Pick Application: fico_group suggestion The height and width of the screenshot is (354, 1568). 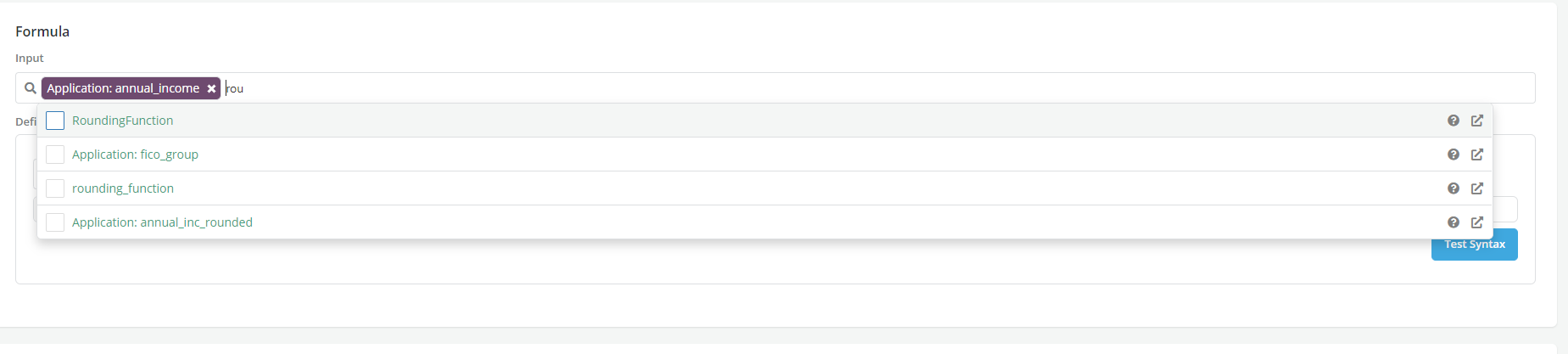tap(135, 155)
